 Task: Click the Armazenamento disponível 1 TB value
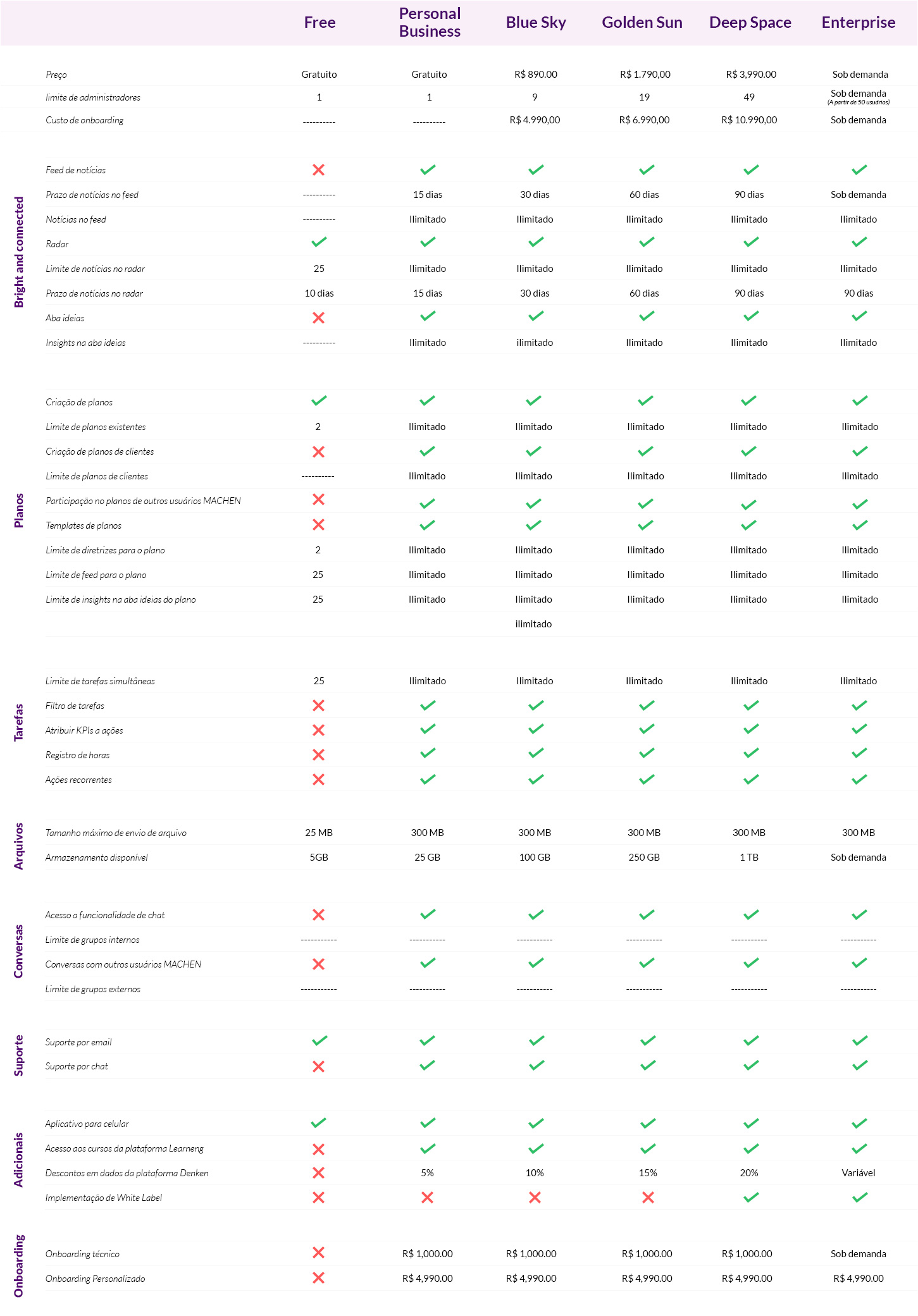click(x=749, y=857)
